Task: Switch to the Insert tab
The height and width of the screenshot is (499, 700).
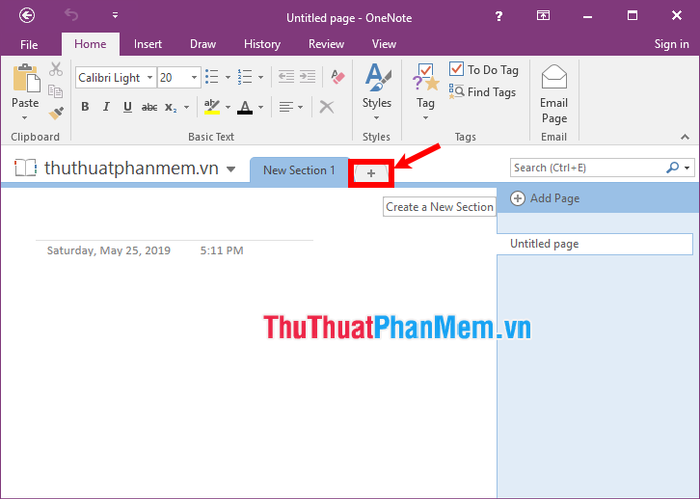Action: [148, 44]
